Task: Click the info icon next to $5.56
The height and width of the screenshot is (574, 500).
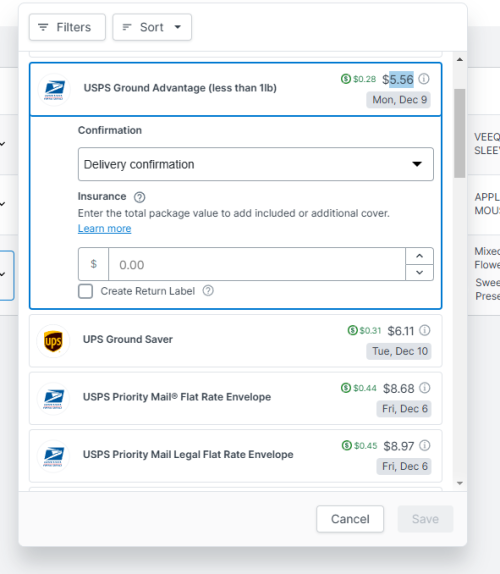Action: 423,79
